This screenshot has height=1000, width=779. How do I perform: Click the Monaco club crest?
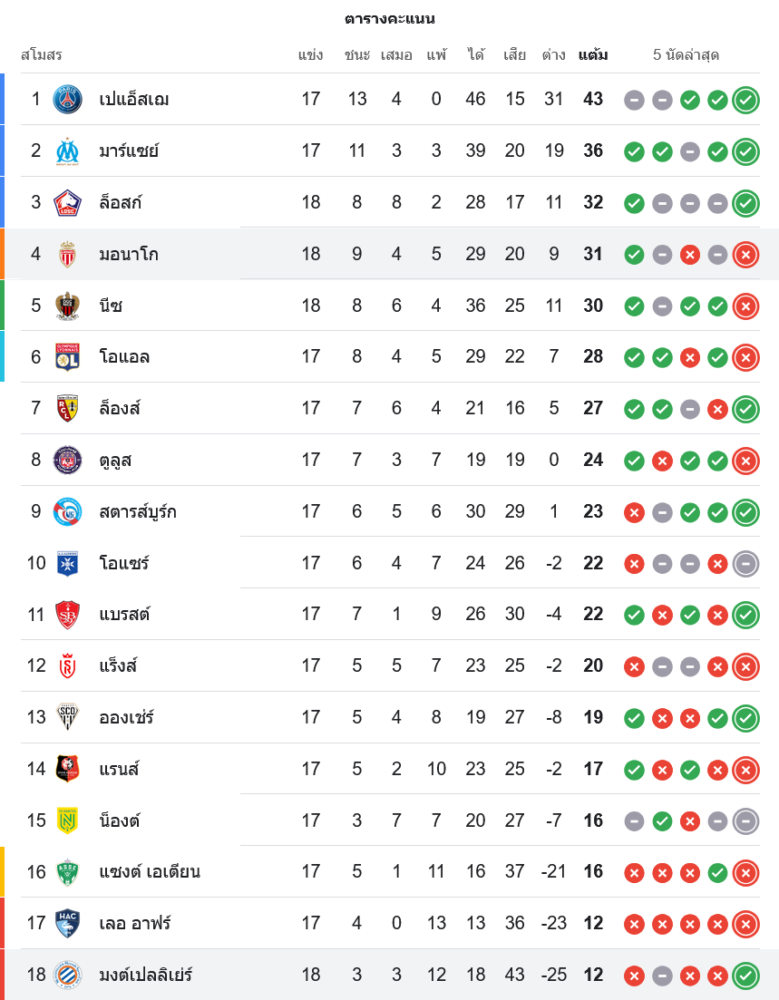coord(68,254)
